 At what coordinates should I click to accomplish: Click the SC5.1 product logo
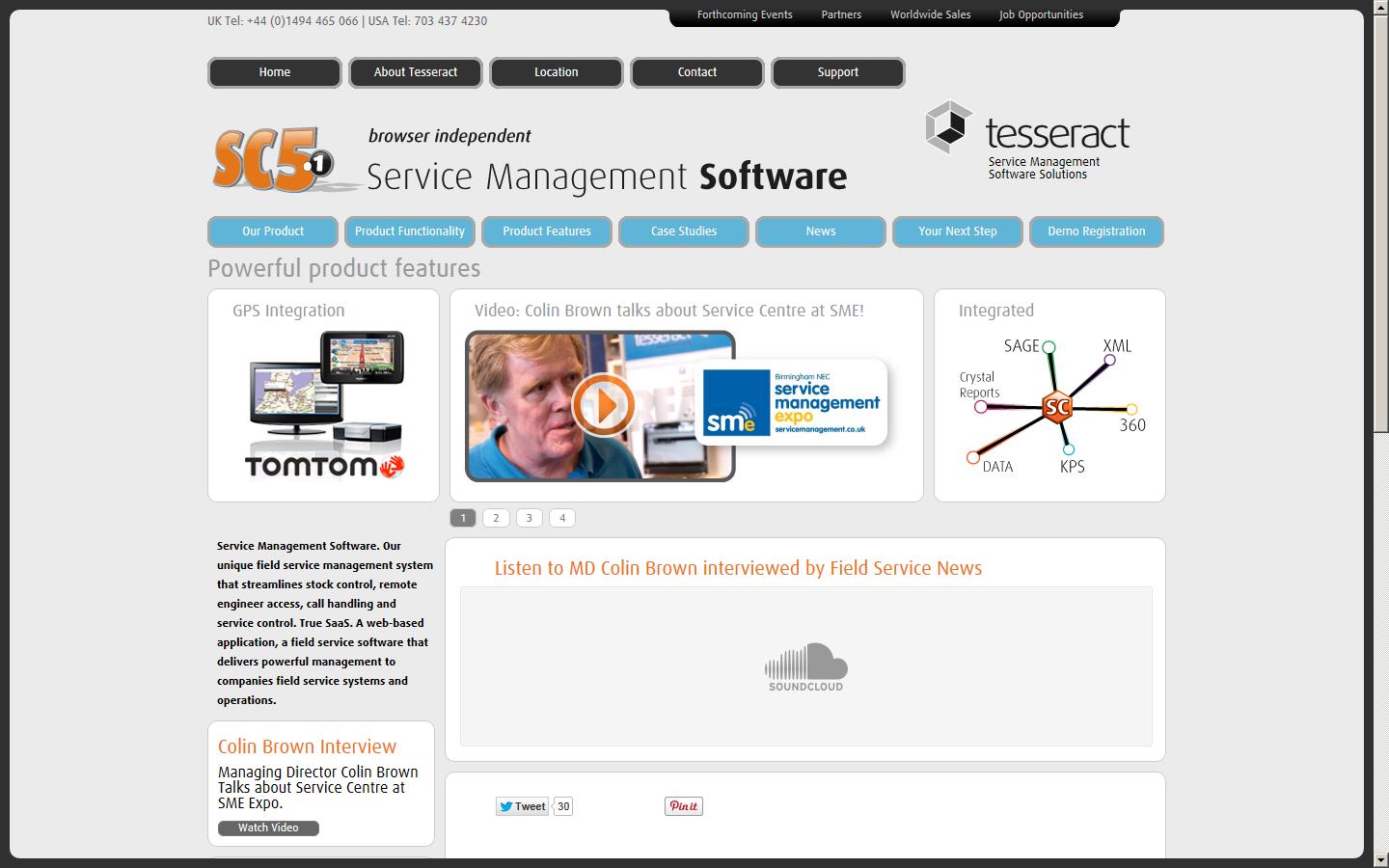(x=275, y=161)
